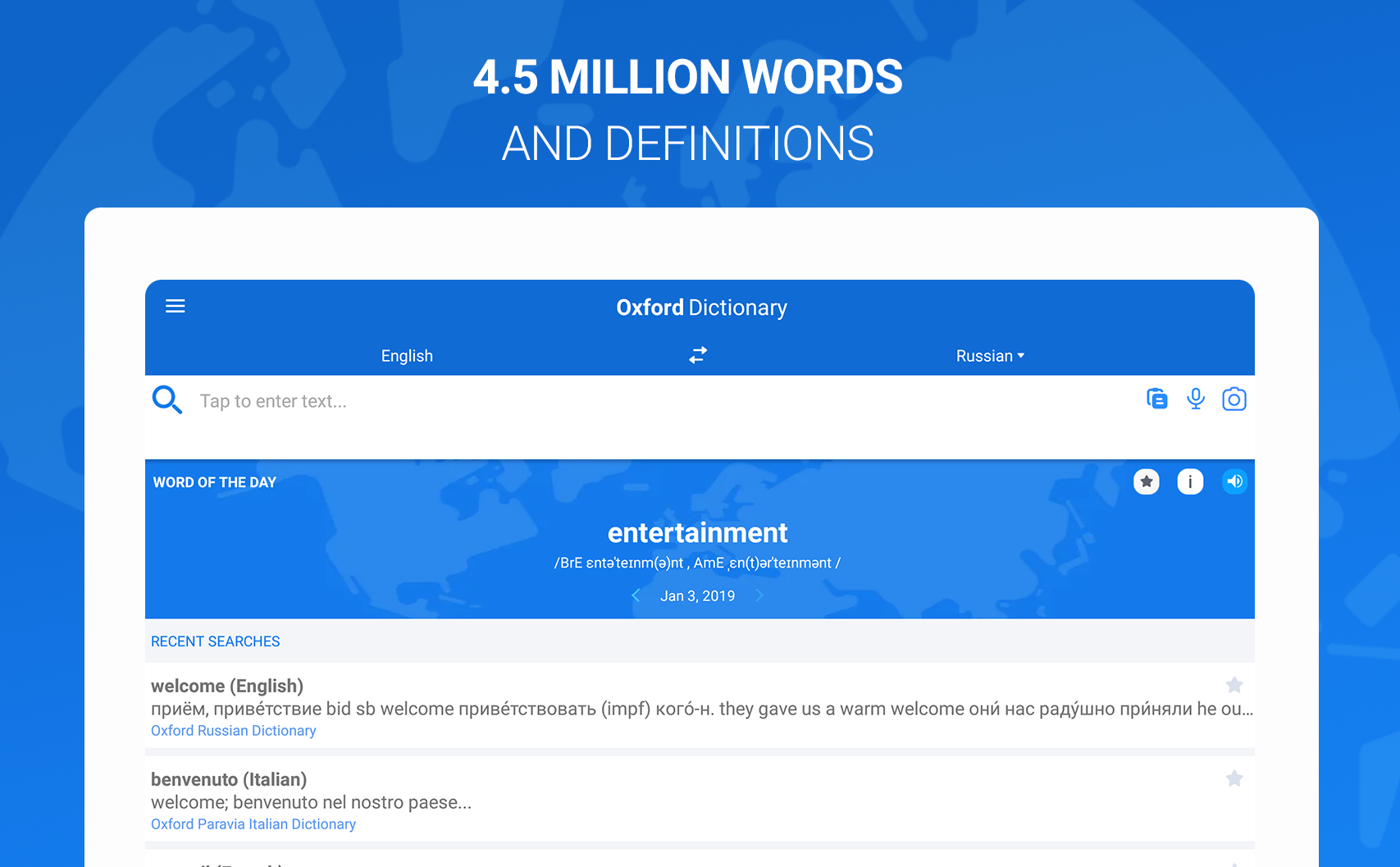Select English as source language

[x=407, y=356]
